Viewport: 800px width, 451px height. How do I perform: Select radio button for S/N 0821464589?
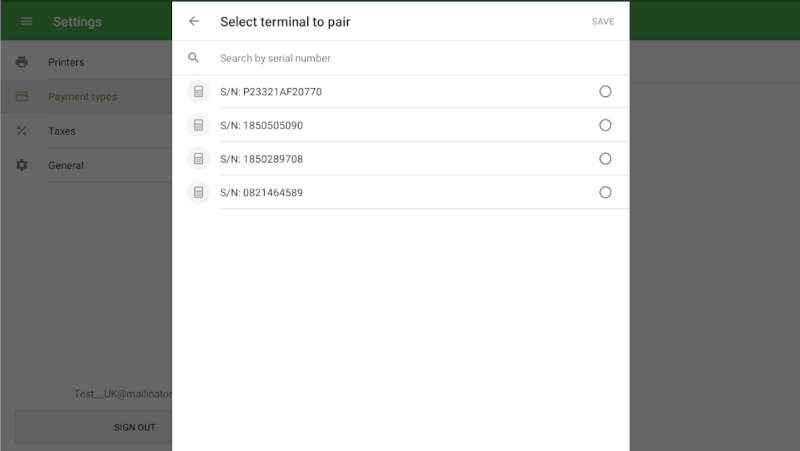605,192
